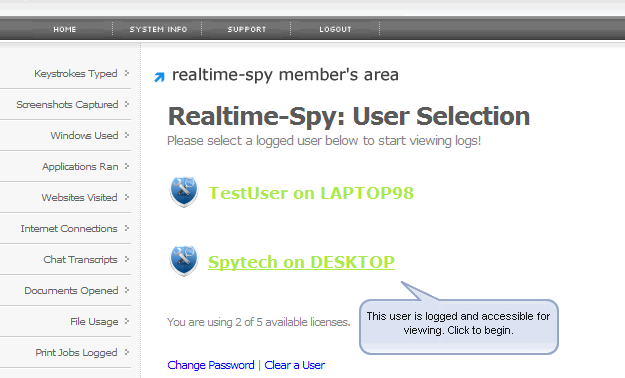Click arrow next to Windows Used
Viewport: 625px width, 378px height.
tap(127, 135)
